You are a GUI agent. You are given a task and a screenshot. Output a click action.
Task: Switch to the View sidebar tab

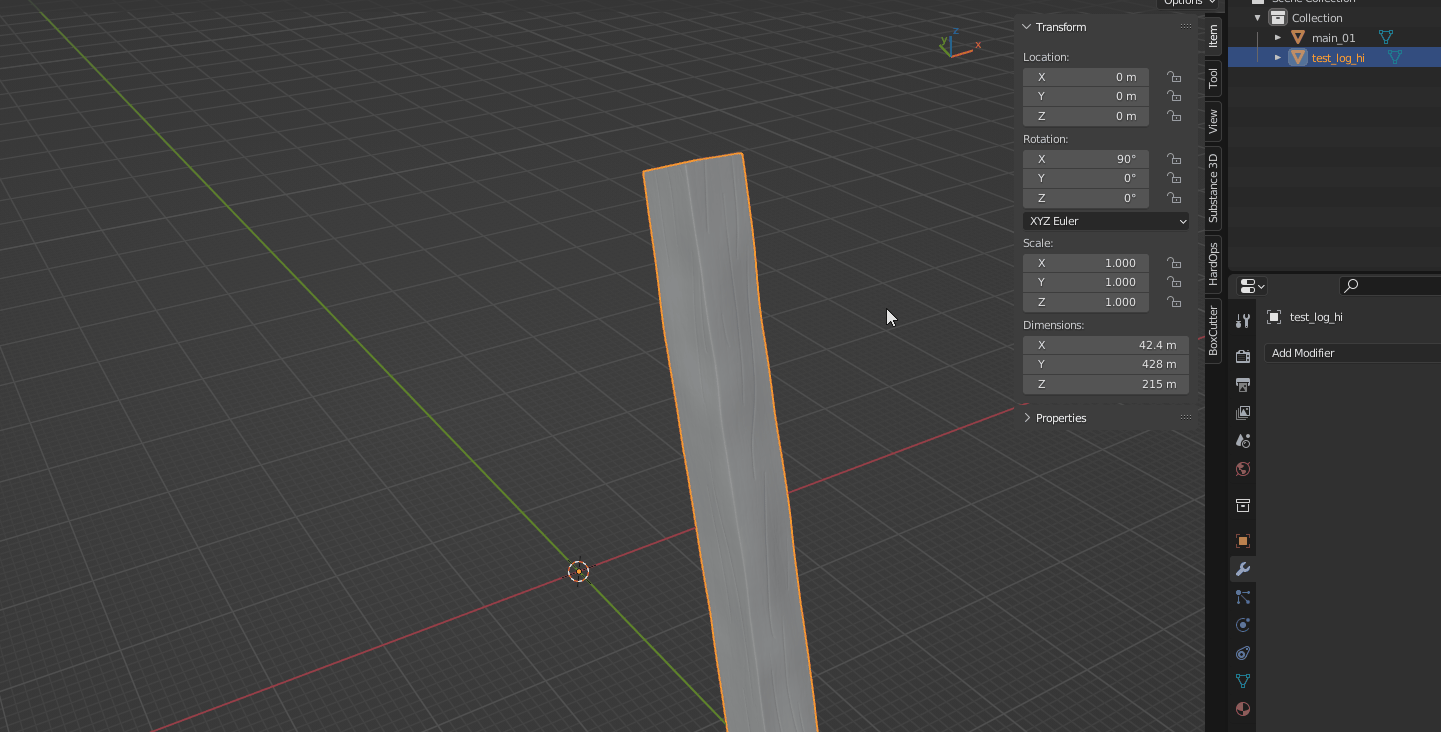tap(1213, 121)
